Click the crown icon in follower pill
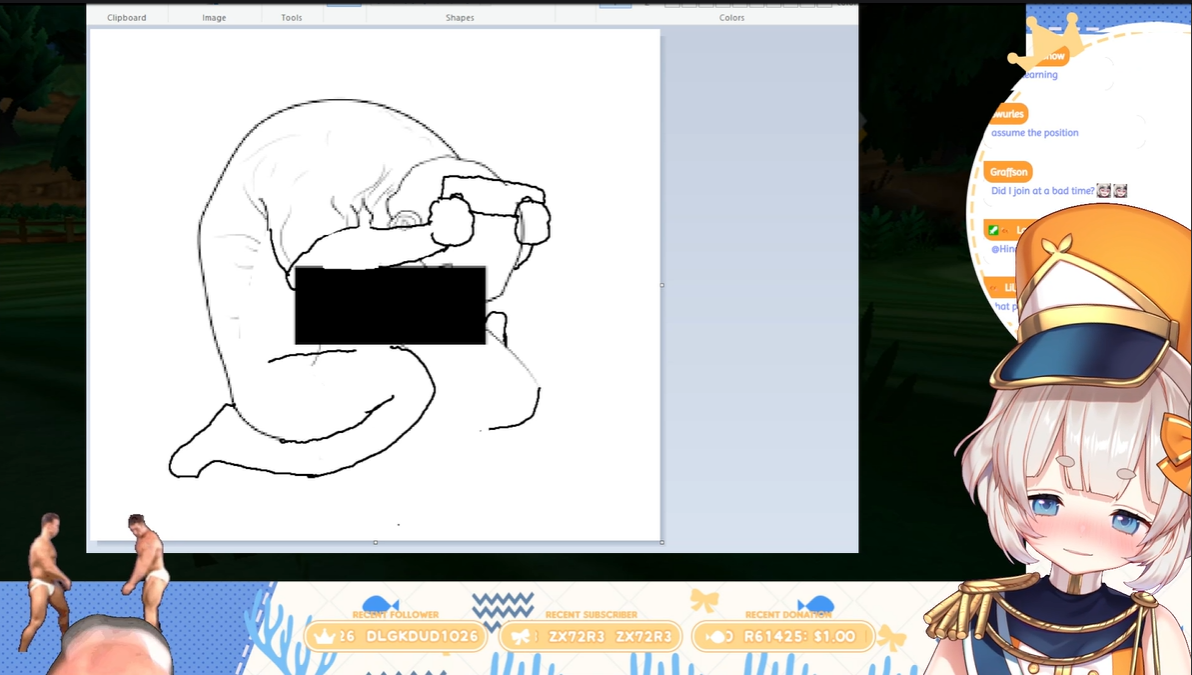Image resolution: width=1192 pixels, height=675 pixels. [x=325, y=636]
